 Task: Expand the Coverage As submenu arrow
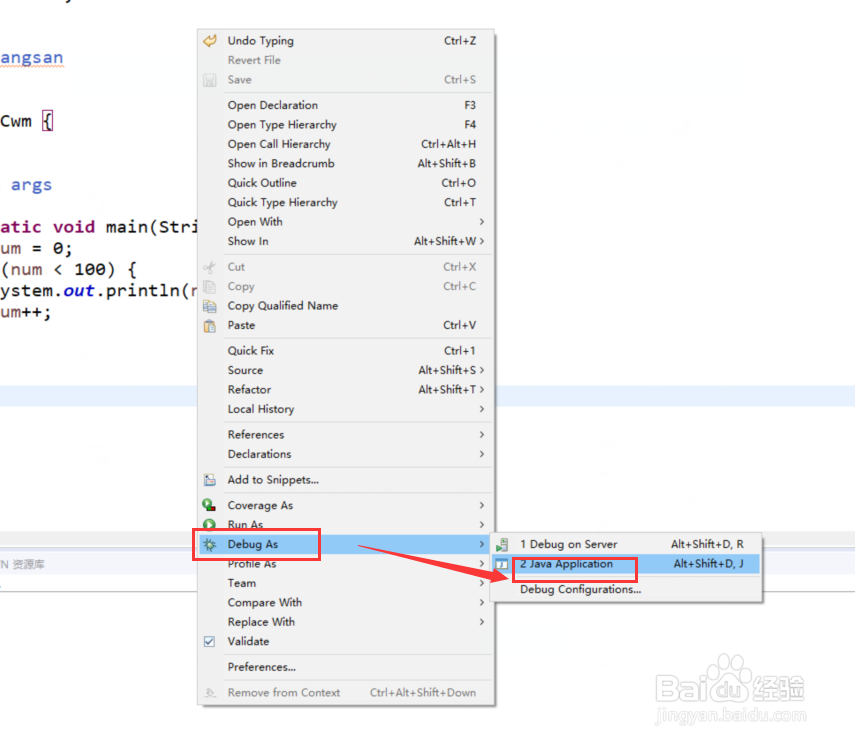pyautogui.click(x=482, y=506)
